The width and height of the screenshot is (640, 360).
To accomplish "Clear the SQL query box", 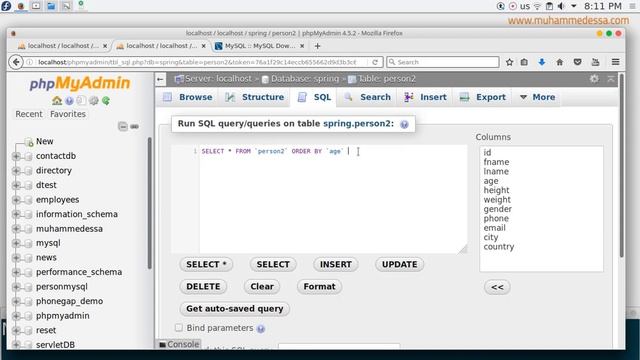I will pyautogui.click(x=262, y=287).
